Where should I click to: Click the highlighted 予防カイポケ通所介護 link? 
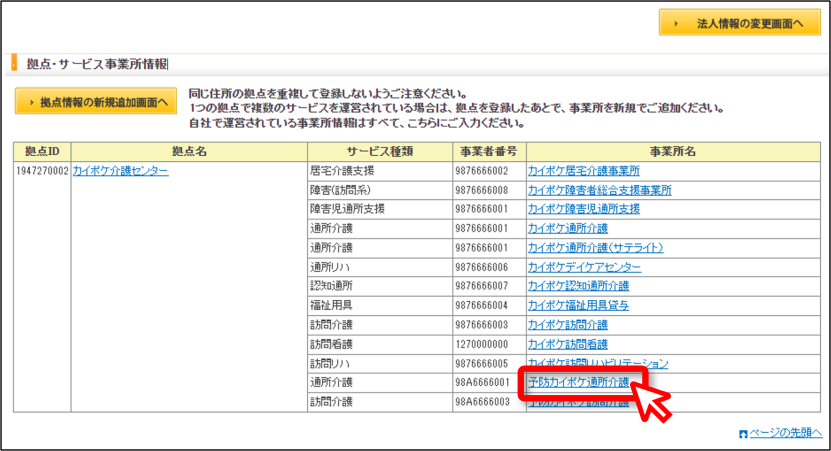pos(579,382)
